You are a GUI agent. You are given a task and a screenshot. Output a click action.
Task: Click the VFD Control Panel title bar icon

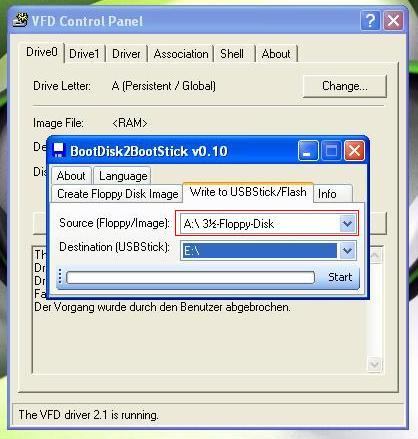tap(20, 20)
